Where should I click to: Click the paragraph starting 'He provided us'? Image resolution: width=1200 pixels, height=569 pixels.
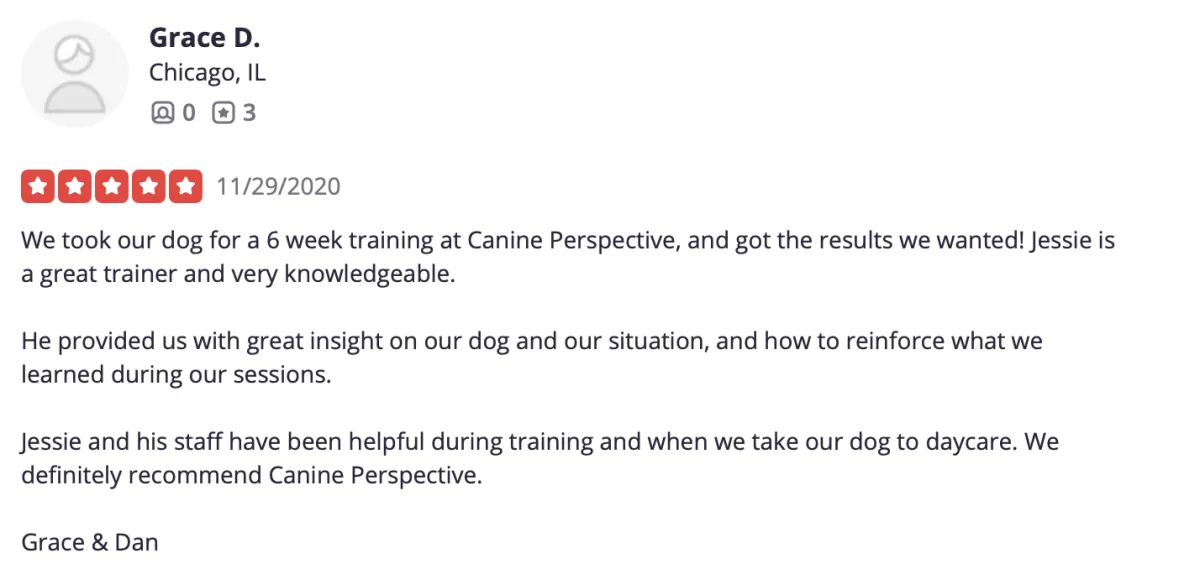532,358
